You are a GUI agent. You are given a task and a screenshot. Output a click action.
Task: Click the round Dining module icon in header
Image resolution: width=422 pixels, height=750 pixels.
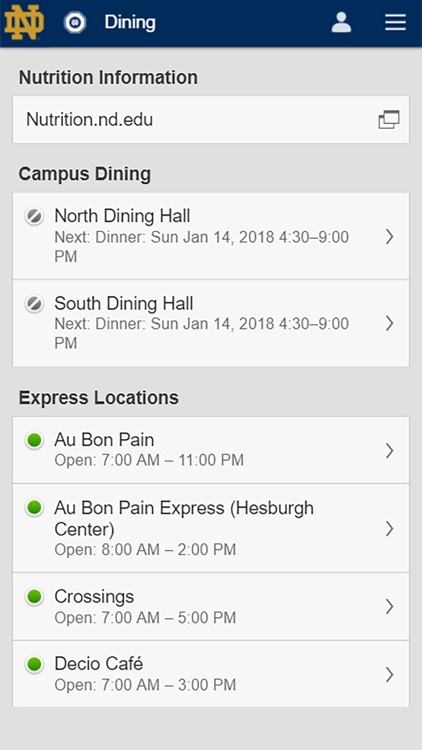pyautogui.click(x=75, y=22)
